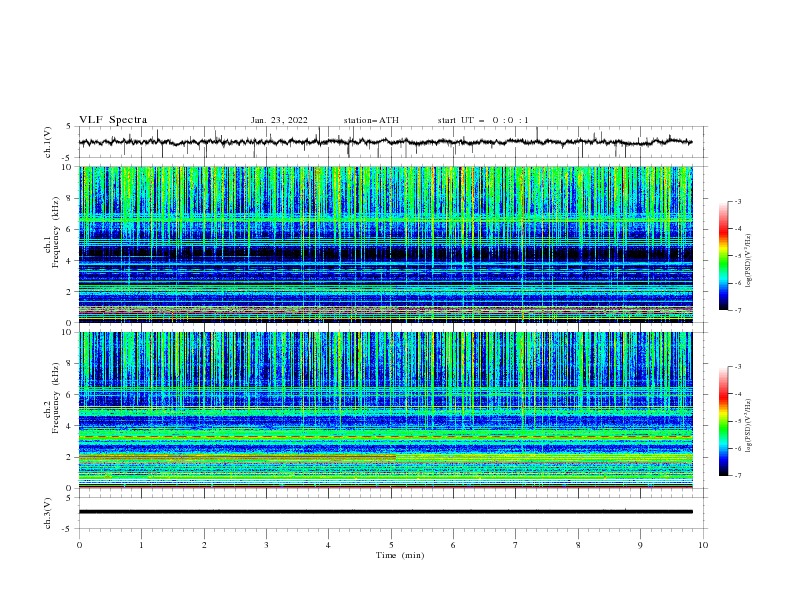
Task: Click the "station=ATH" header label
Action: pyautogui.click(x=371, y=120)
